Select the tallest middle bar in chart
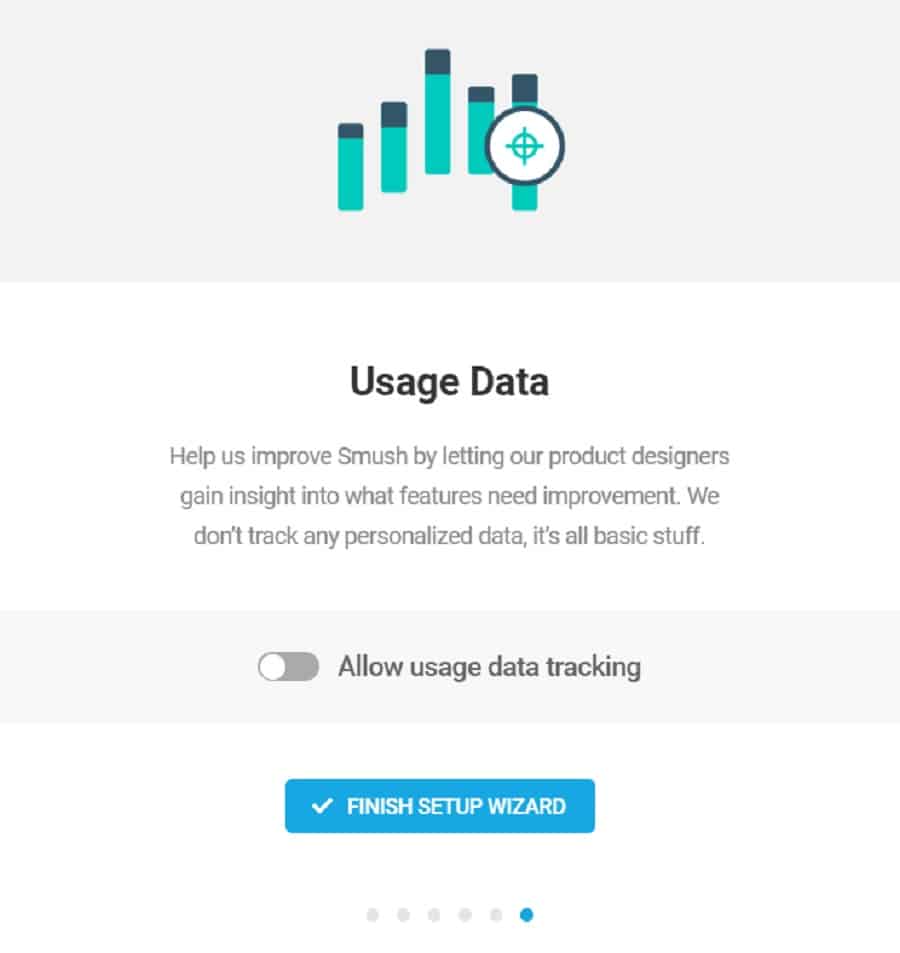Screen dimensions: 900x953 (437, 115)
